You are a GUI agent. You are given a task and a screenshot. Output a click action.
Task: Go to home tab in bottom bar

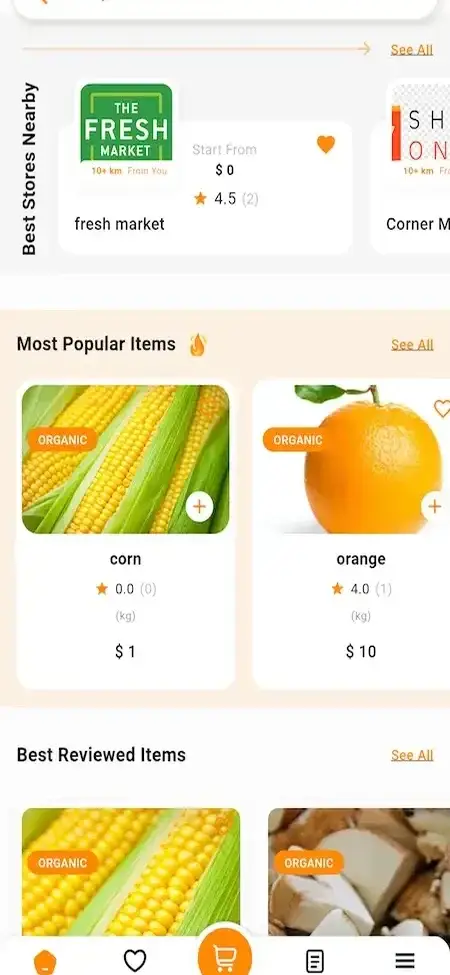pos(45,962)
